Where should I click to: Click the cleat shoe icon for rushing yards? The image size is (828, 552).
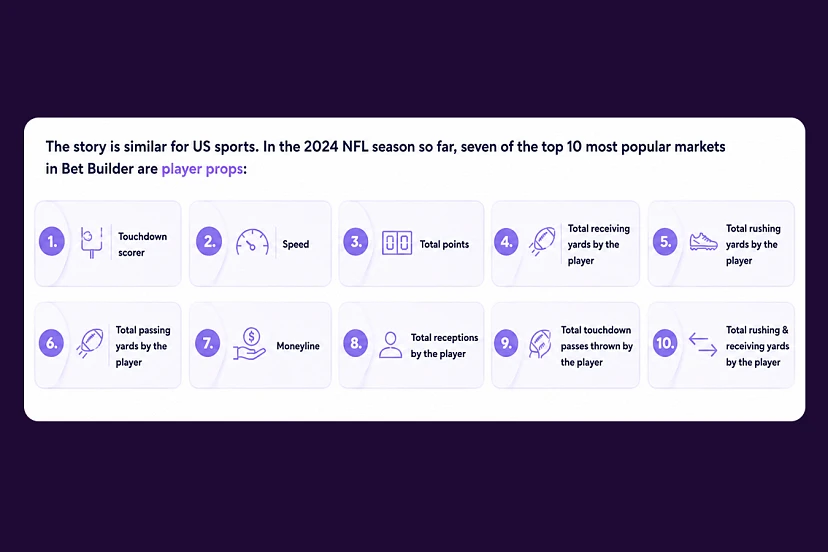click(x=703, y=242)
